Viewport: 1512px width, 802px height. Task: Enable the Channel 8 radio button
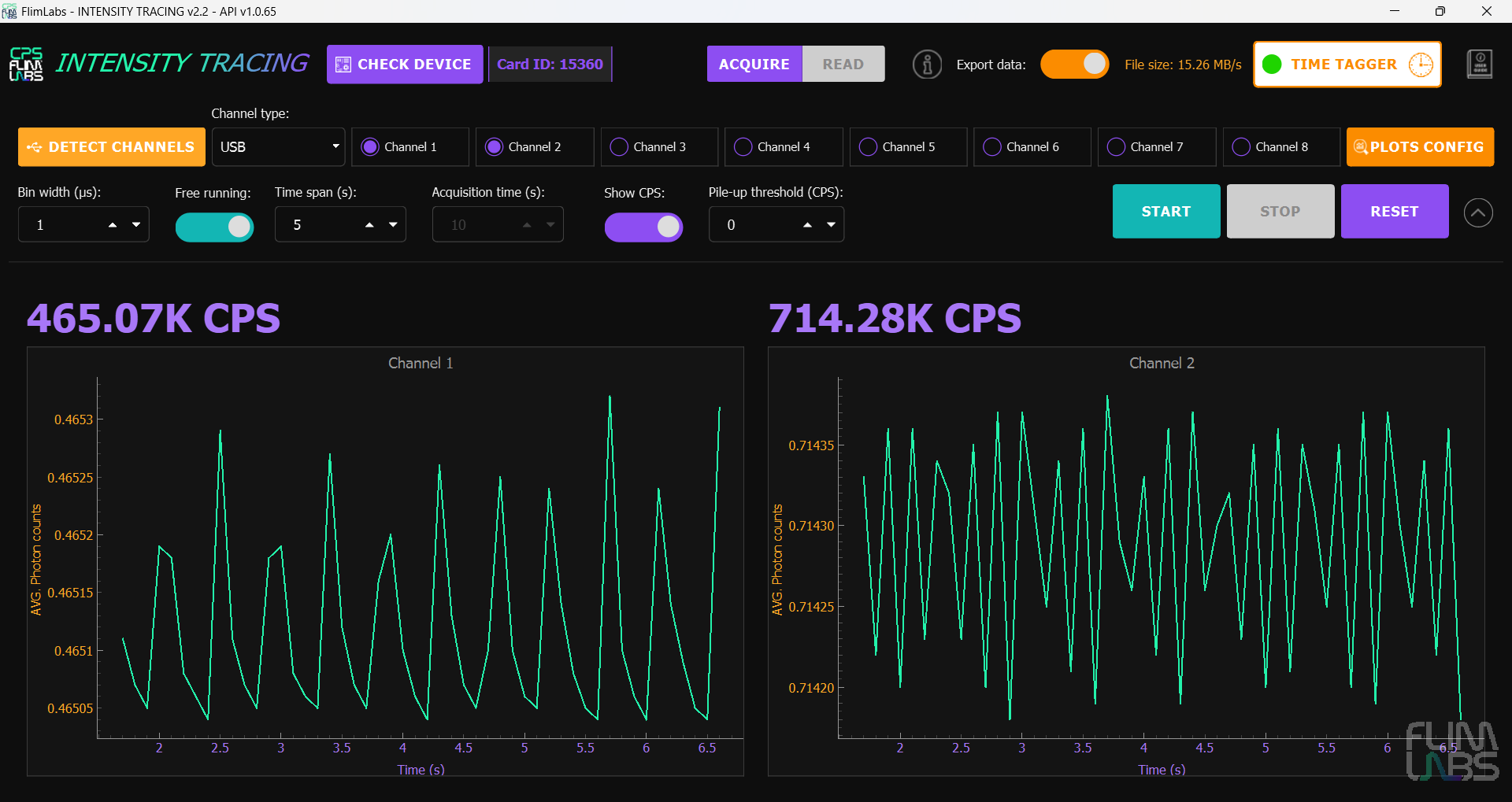click(1241, 147)
